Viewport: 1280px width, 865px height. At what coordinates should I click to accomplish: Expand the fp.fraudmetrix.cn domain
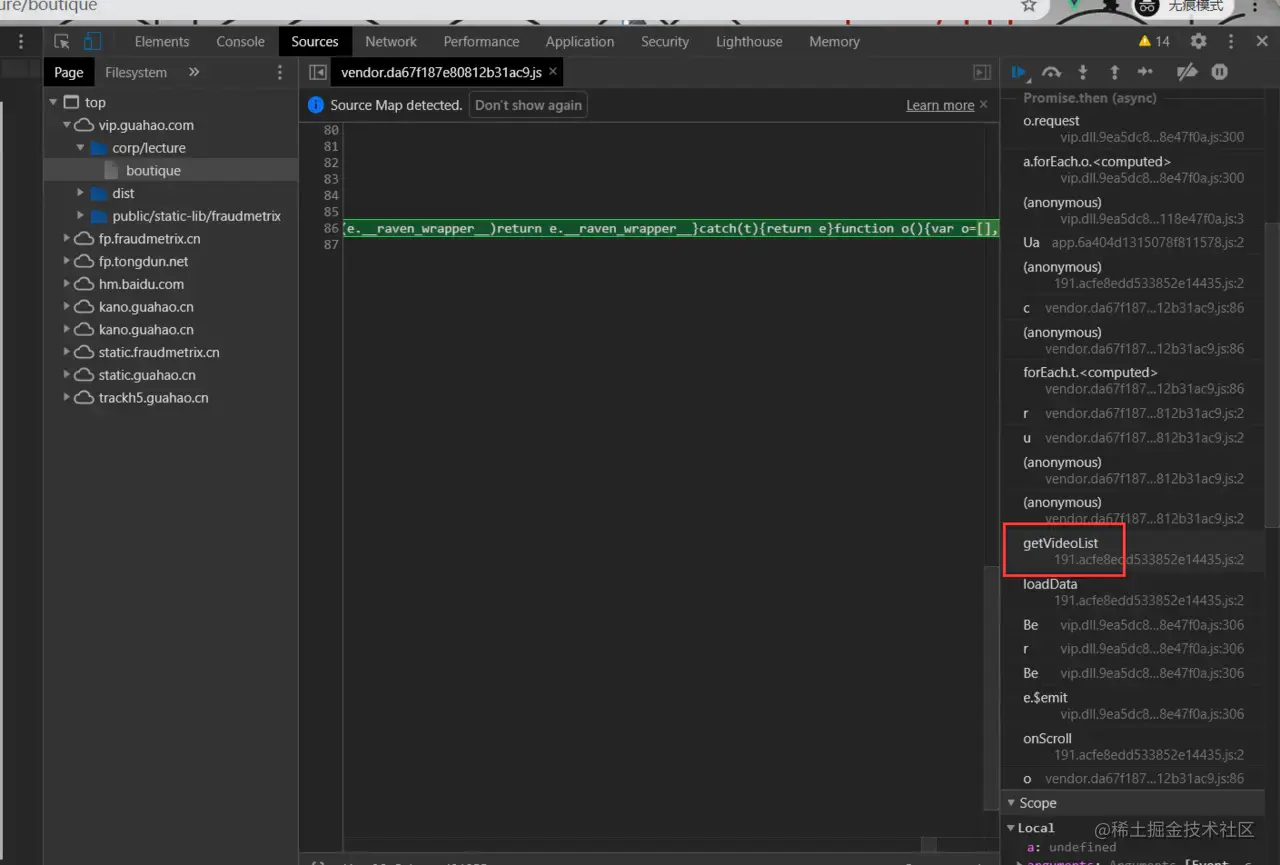pyautogui.click(x=67, y=239)
